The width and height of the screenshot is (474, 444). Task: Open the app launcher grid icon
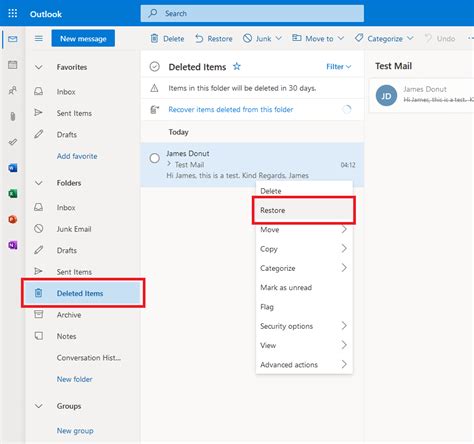tap(13, 13)
